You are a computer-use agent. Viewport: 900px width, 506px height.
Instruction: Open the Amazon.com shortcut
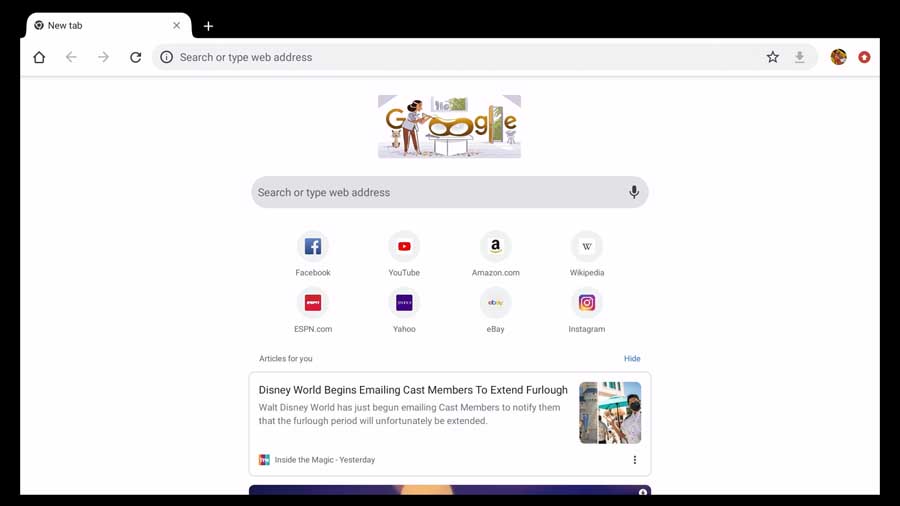[495, 255]
